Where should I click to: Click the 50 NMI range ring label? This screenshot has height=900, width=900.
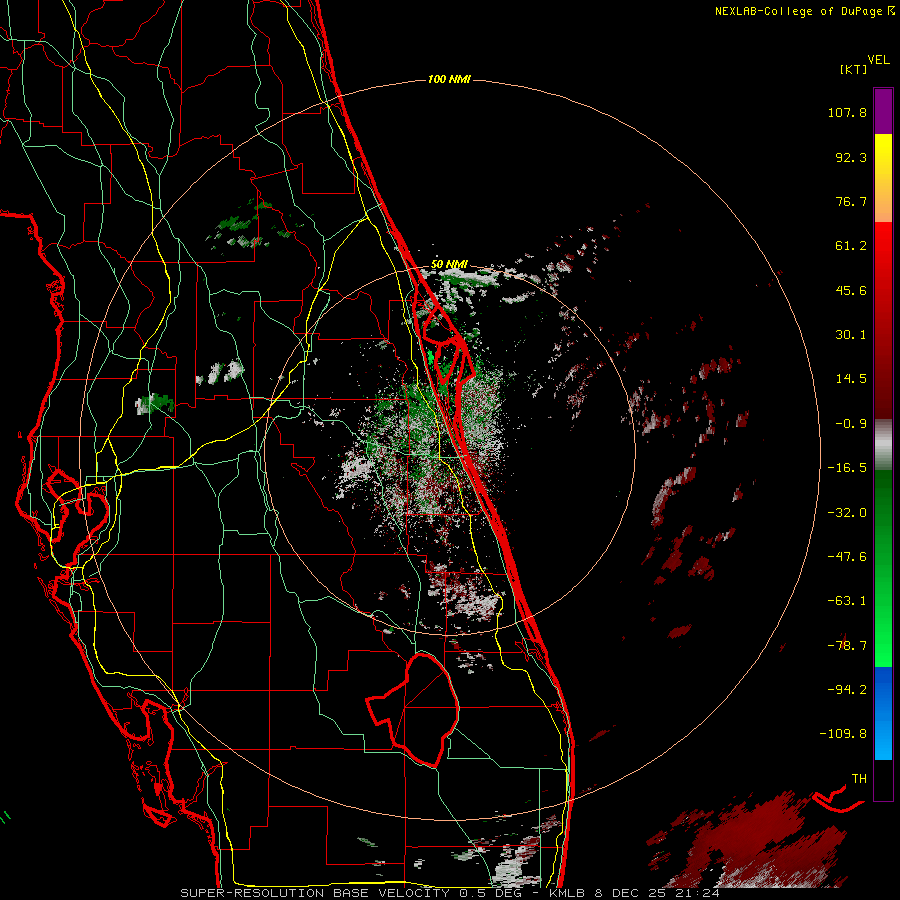(x=449, y=265)
